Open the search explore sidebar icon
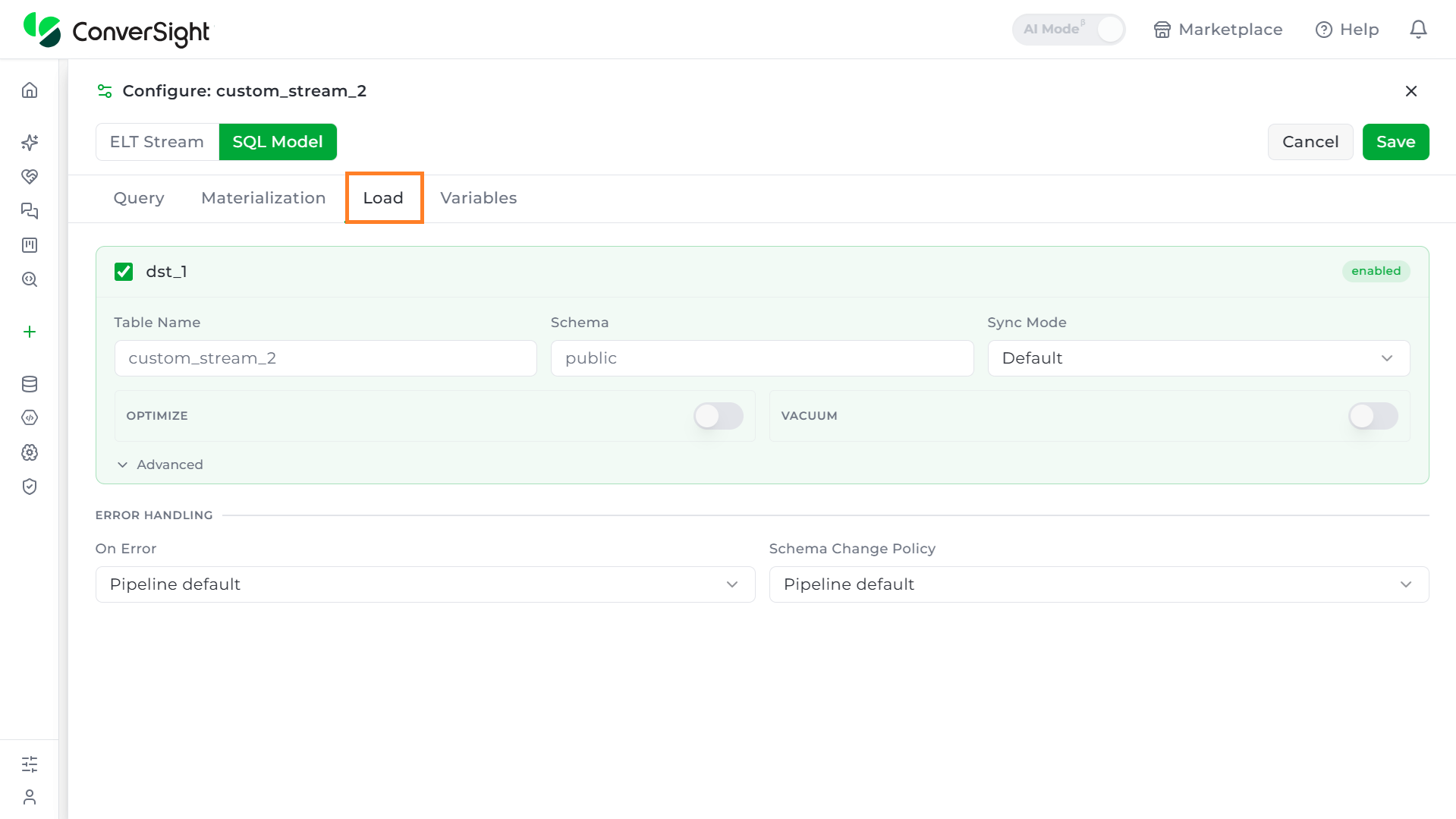 tap(30, 279)
